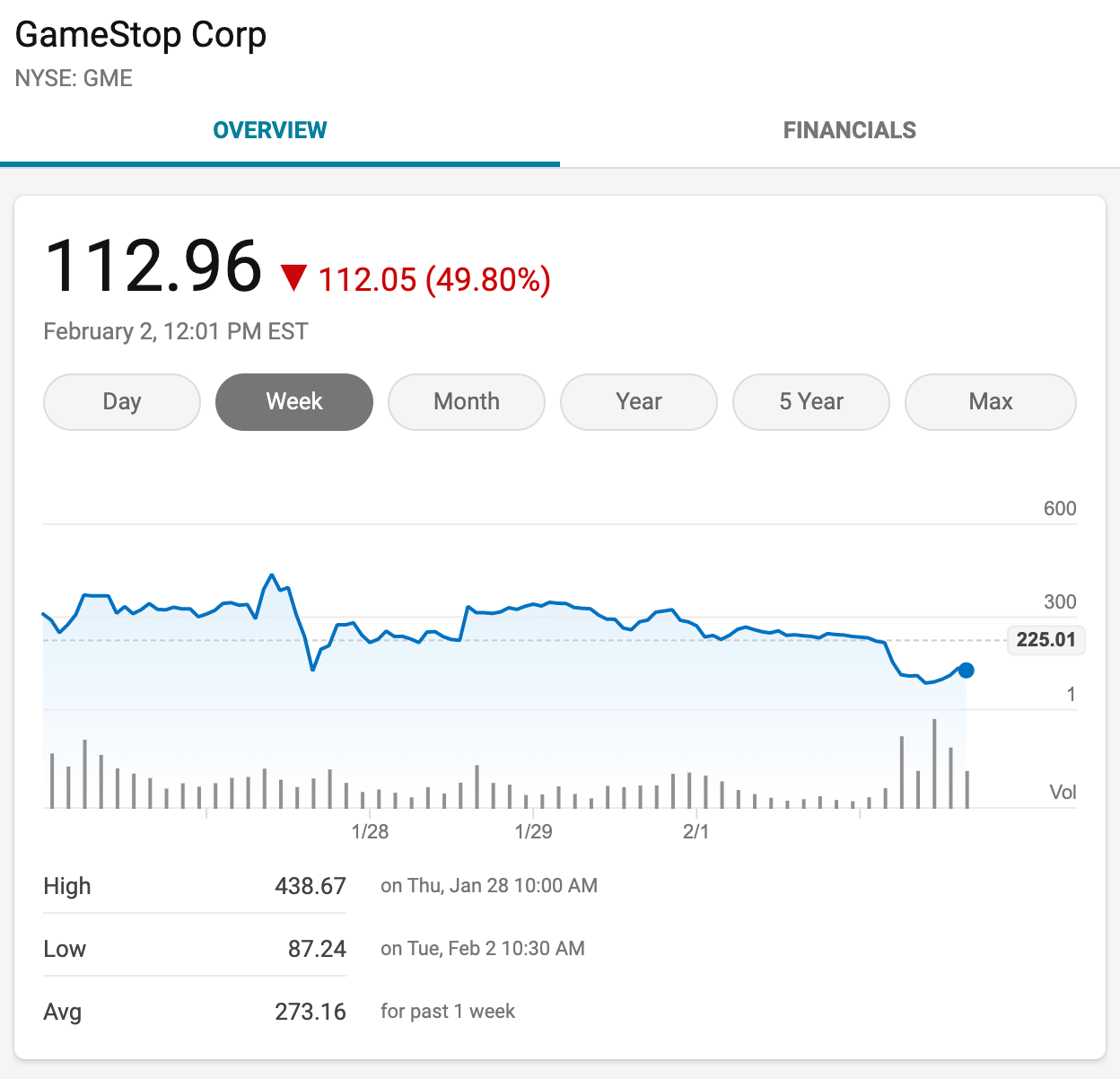Switch to the Financials tab
This screenshot has height=1079, width=1120.
click(x=849, y=130)
